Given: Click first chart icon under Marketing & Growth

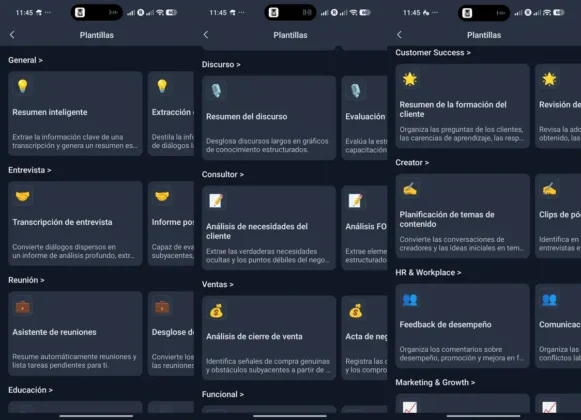Looking at the screenshot, I should [410, 407].
